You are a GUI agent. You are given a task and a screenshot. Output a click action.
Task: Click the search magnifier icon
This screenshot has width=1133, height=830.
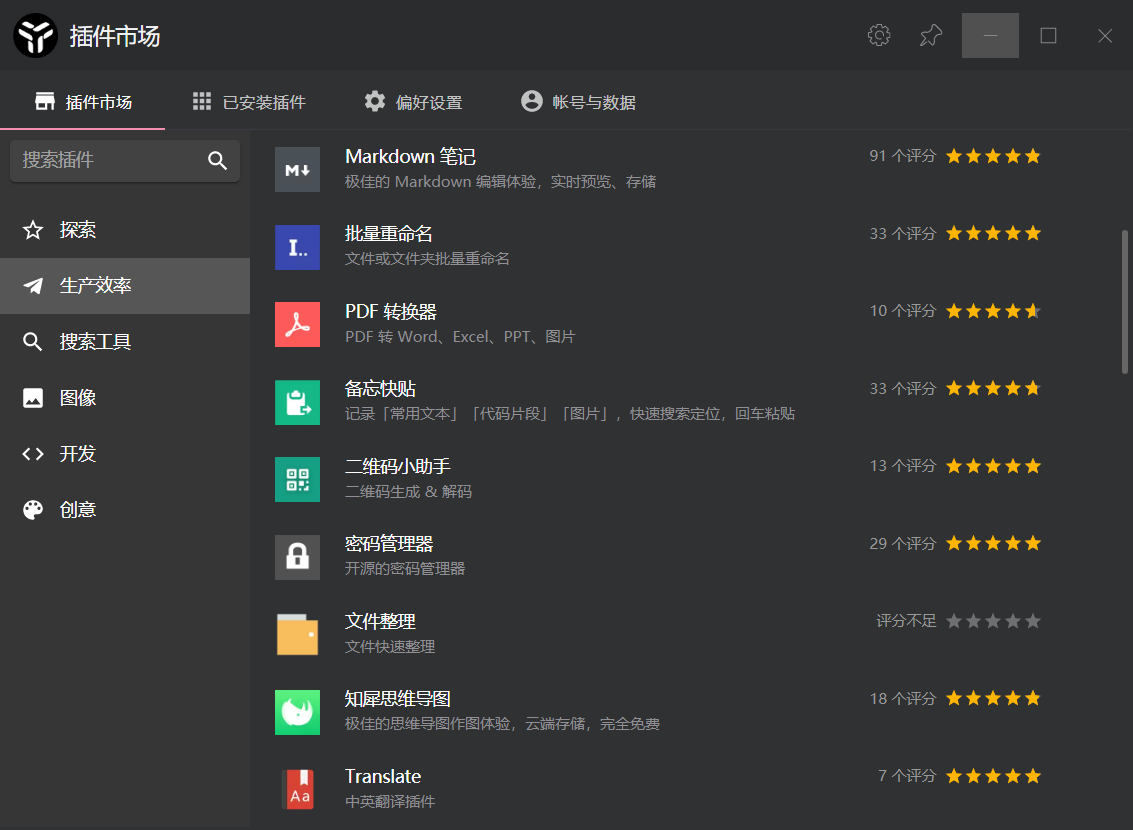point(217,160)
